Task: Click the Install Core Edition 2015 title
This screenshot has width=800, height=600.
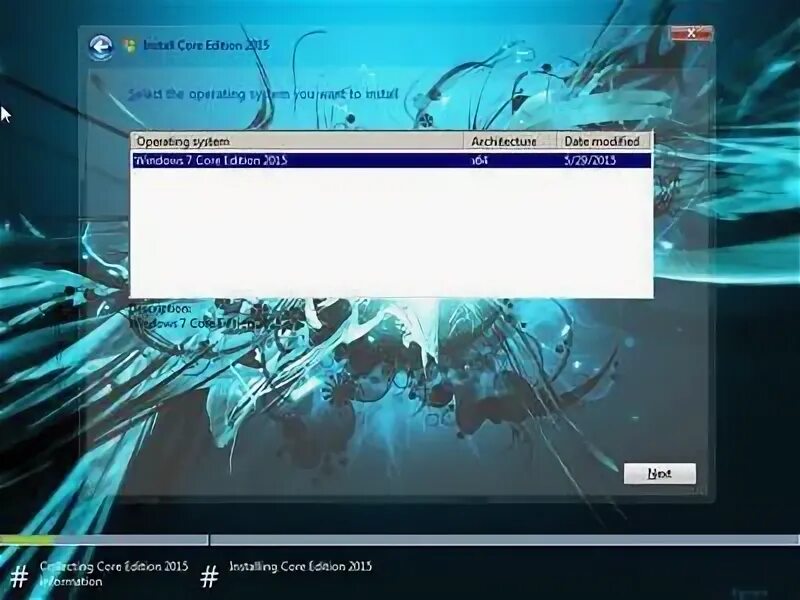Action: [206, 45]
